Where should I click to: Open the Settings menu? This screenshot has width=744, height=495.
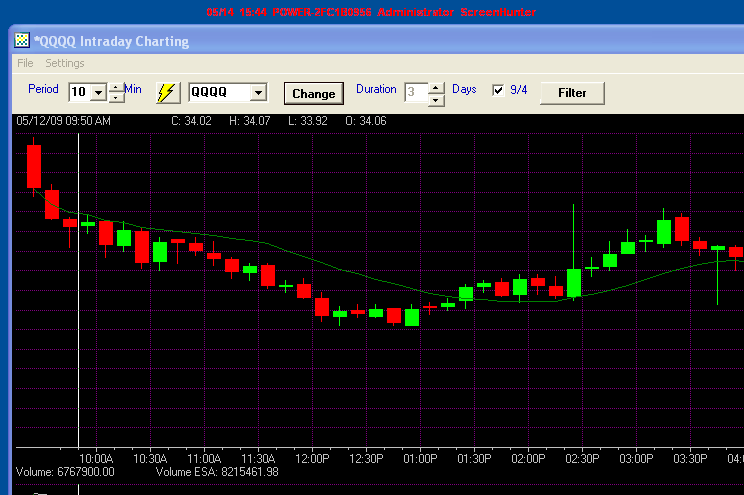[x=65, y=63]
